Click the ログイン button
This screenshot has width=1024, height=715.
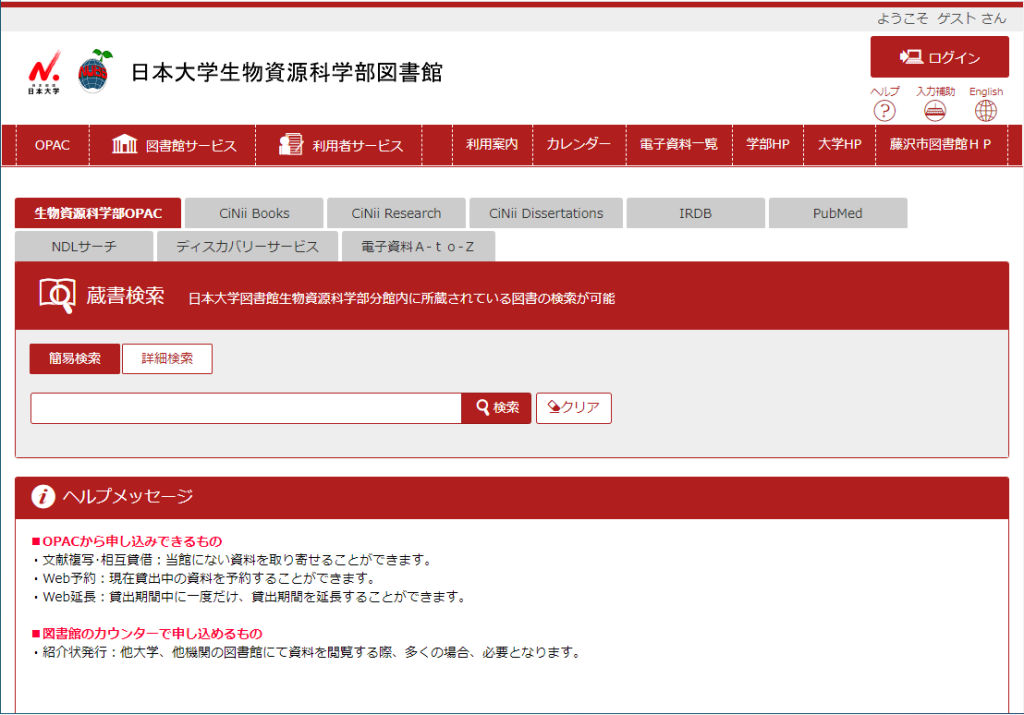point(939,57)
